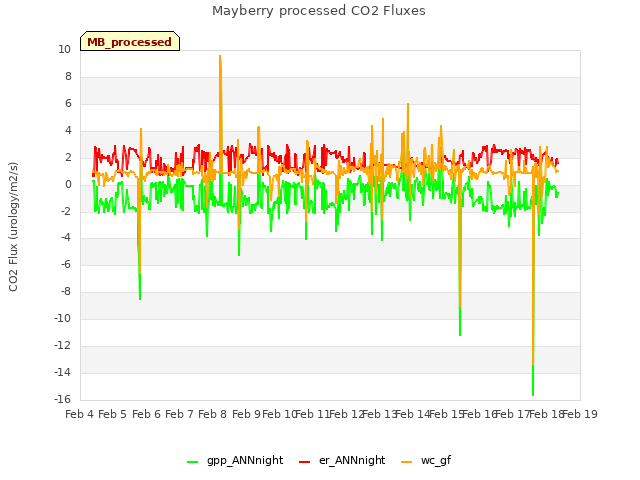Click the orange wc_gf legend swatch

(407, 462)
